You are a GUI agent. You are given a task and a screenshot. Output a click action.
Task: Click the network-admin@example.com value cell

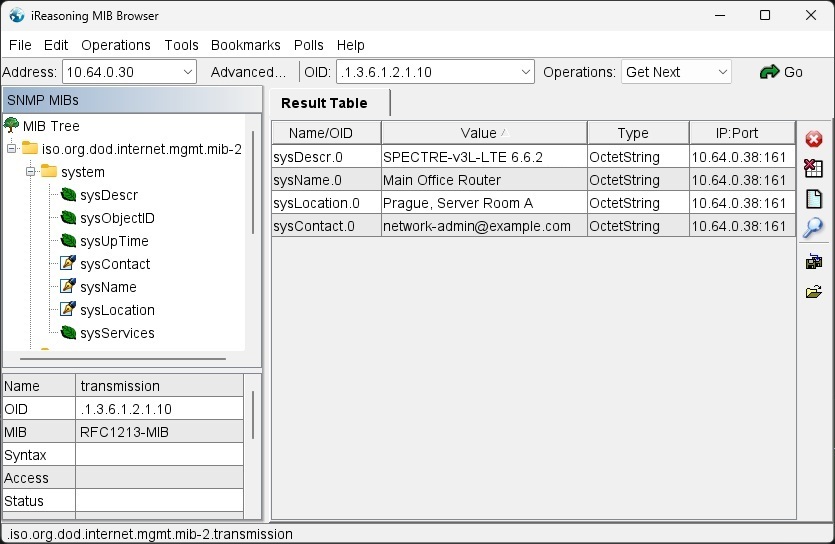pyautogui.click(x=484, y=226)
